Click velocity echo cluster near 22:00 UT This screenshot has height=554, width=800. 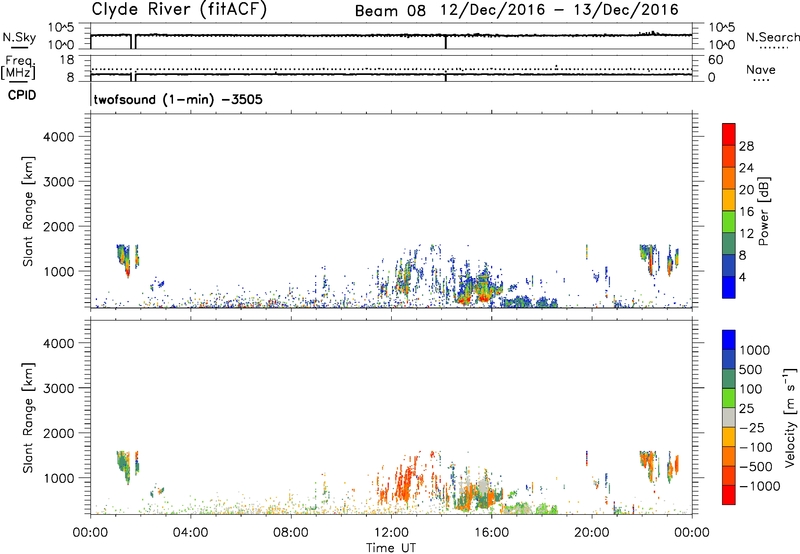[648, 463]
